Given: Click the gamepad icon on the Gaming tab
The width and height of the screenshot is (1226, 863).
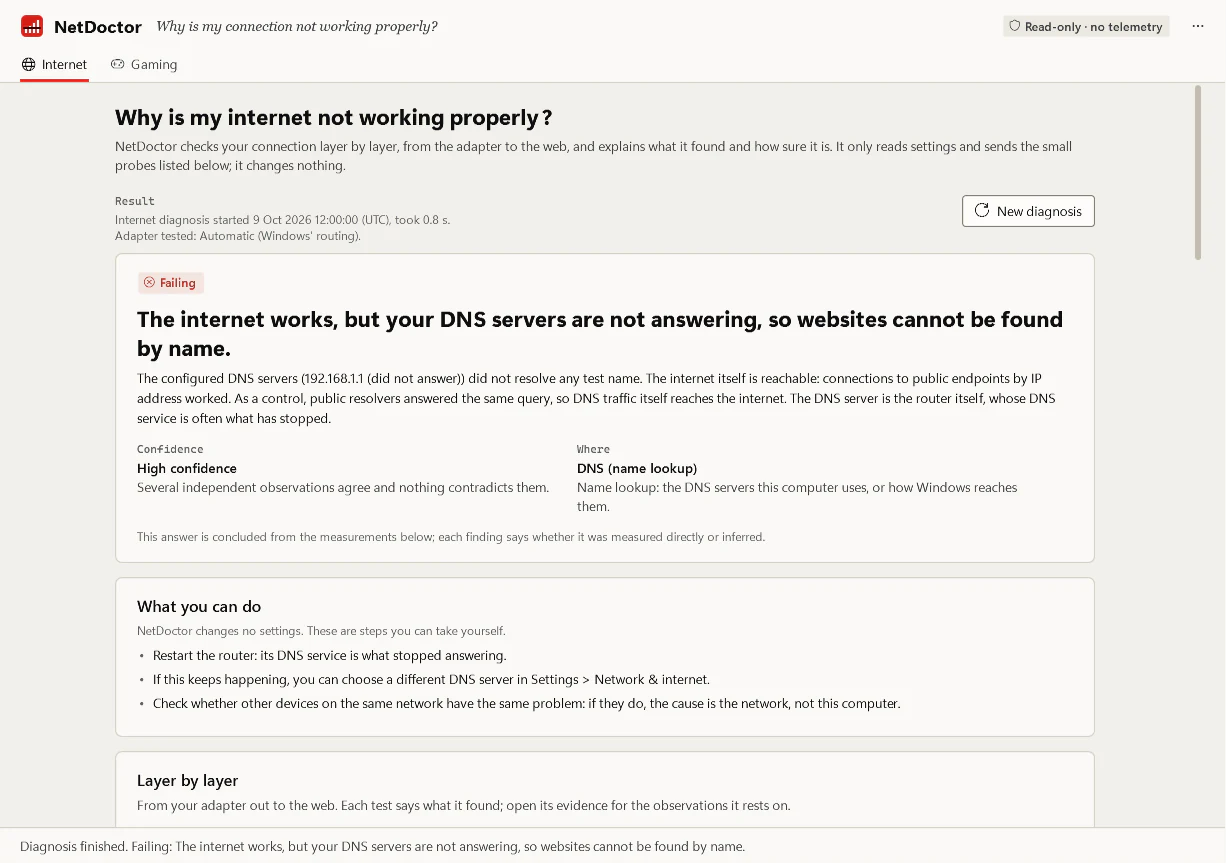Looking at the screenshot, I should coord(118,64).
